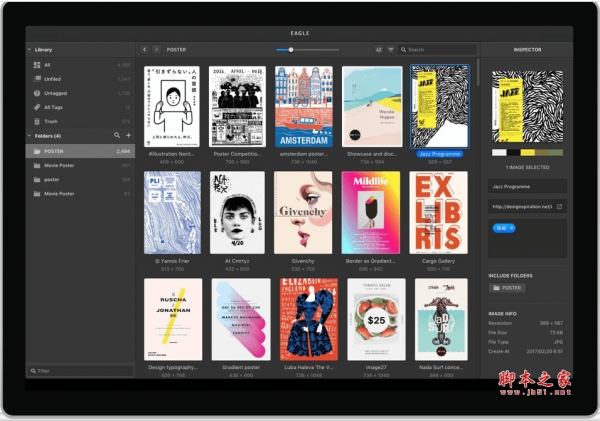600x421 pixels.
Task: Select the image27 $25 salad poster
Action: (x=376, y=319)
